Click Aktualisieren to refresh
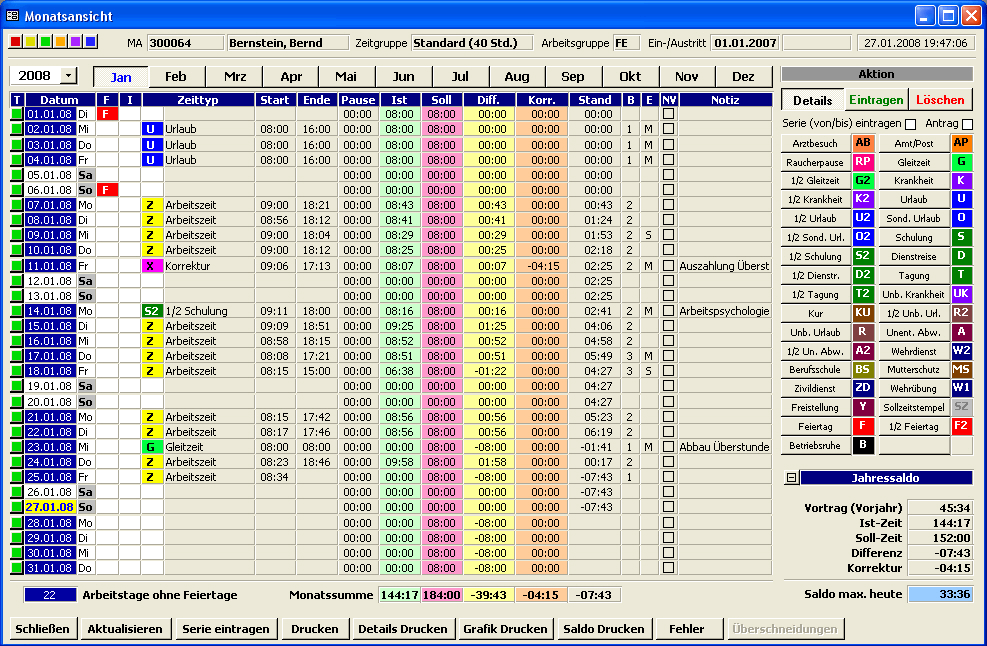 click(x=125, y=628)
